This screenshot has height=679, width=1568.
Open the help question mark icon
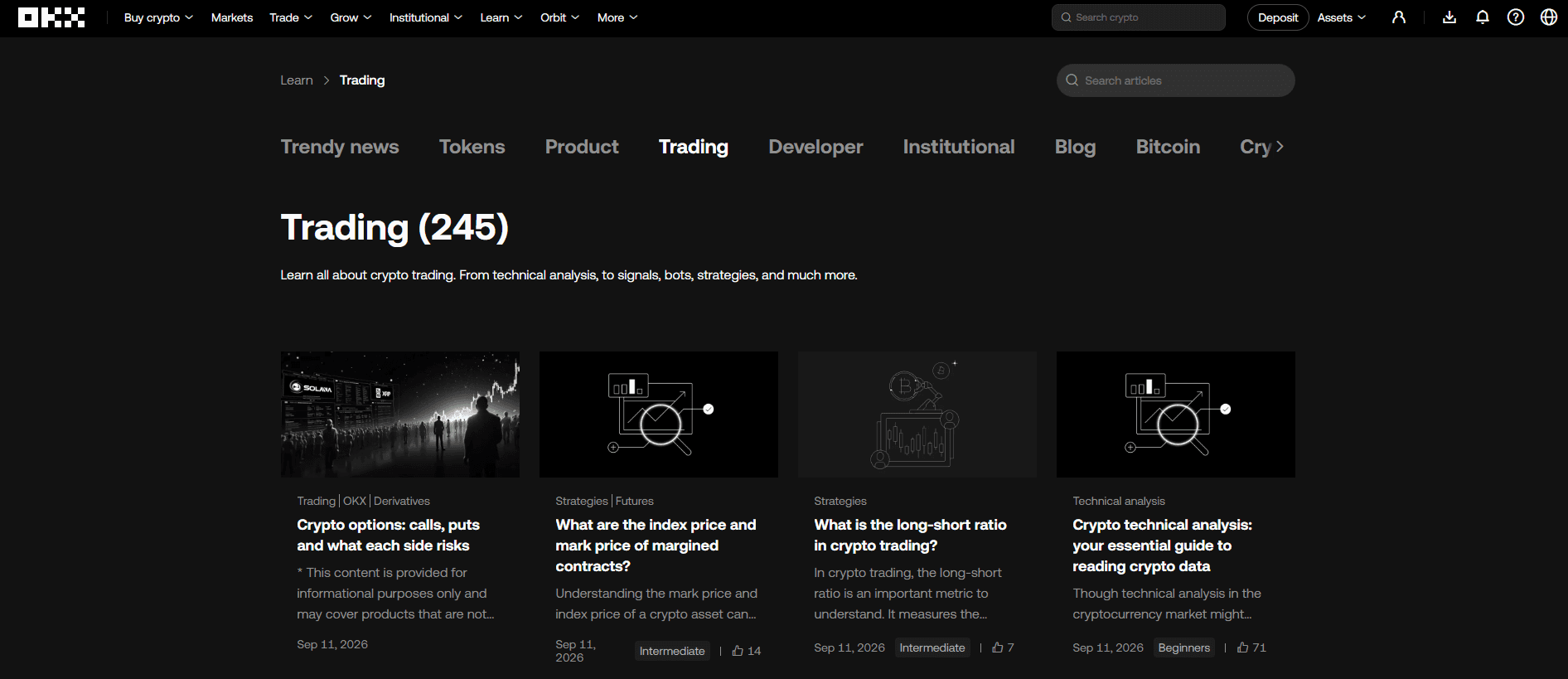point(1516,17)
